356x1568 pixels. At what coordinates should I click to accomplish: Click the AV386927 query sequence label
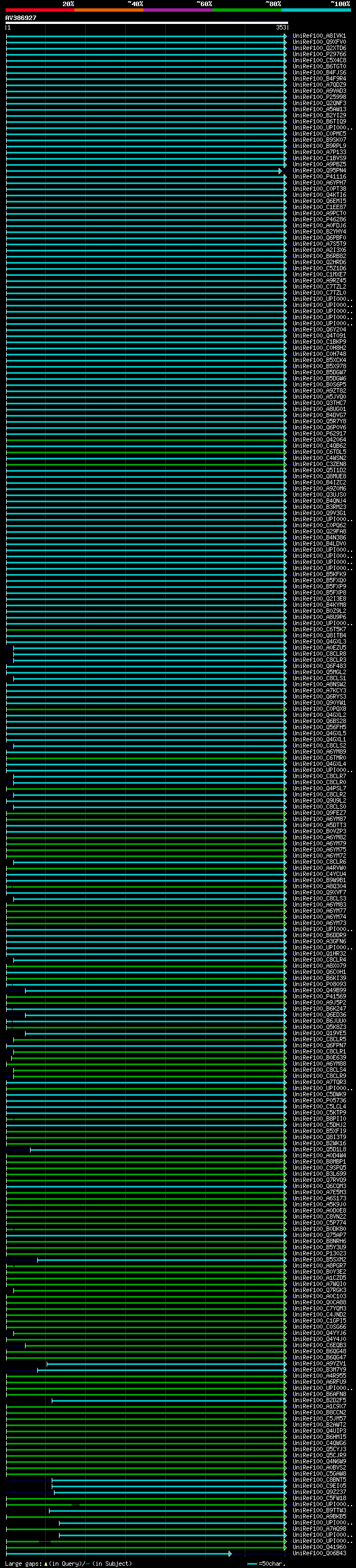coord(21,18)
